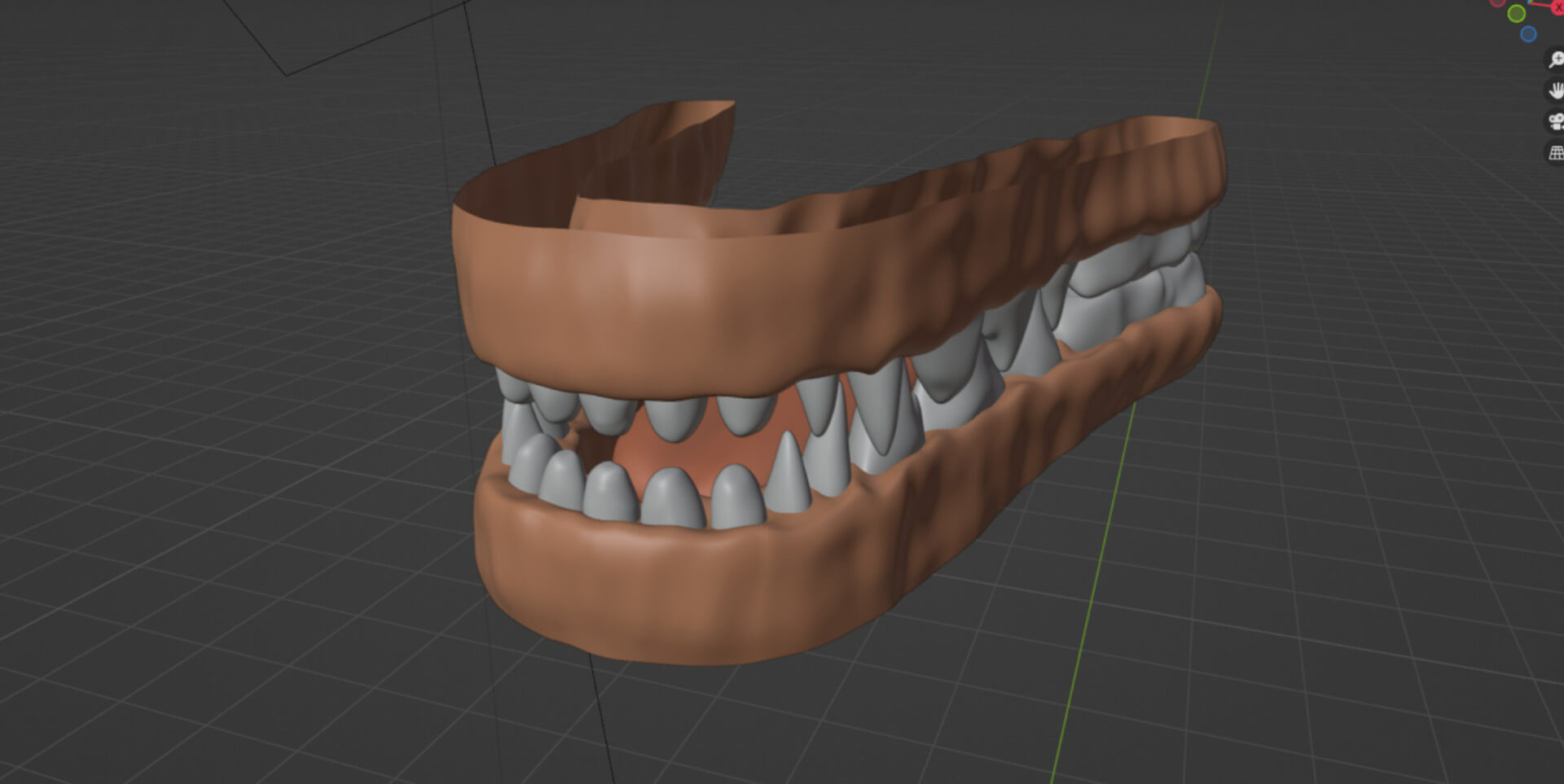Click lower front tooth beside the pointed canine
The width and height of the screenshot is (1564, 784).
pos(737,497)
